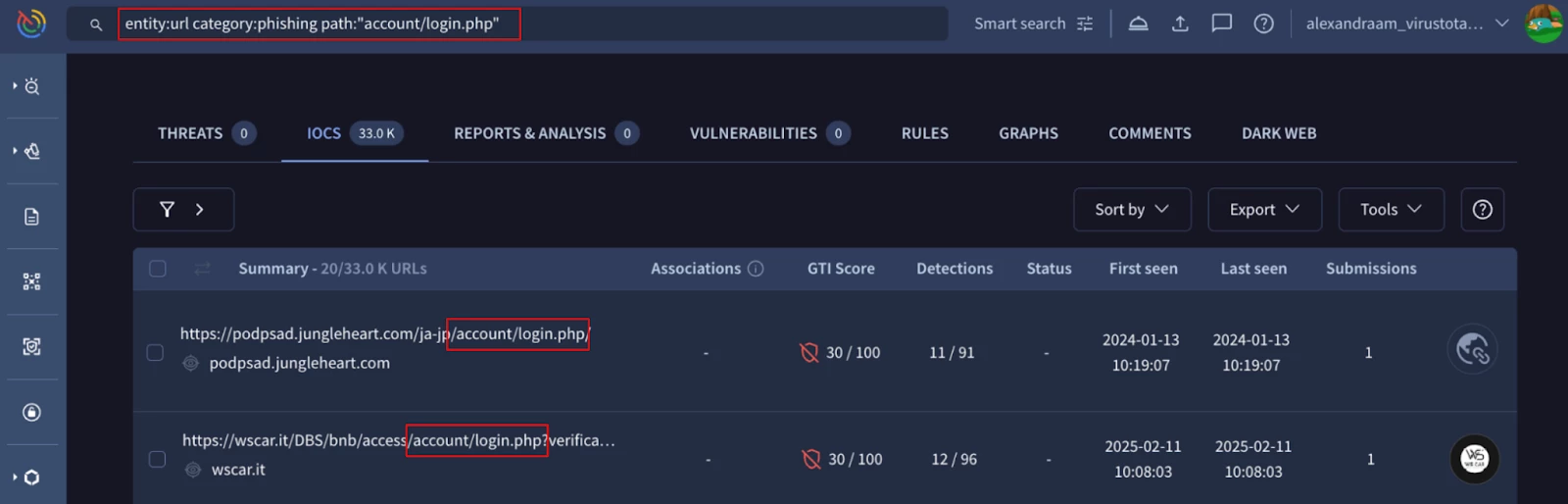This screenshot has width=1568, height=504.
Task: Click the search magnifier icon
Action: (96, 25)
